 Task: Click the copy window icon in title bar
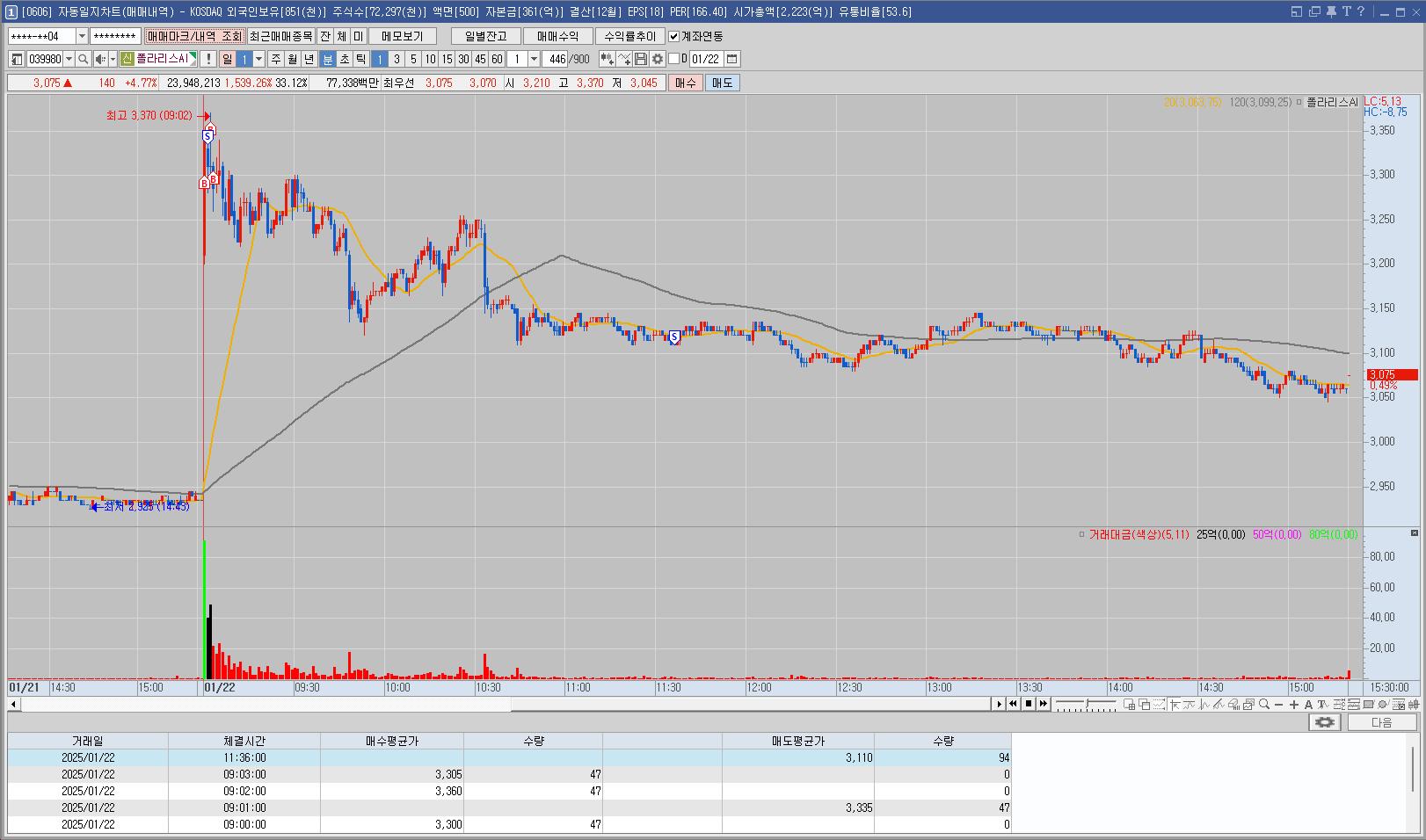(1314, 11)
